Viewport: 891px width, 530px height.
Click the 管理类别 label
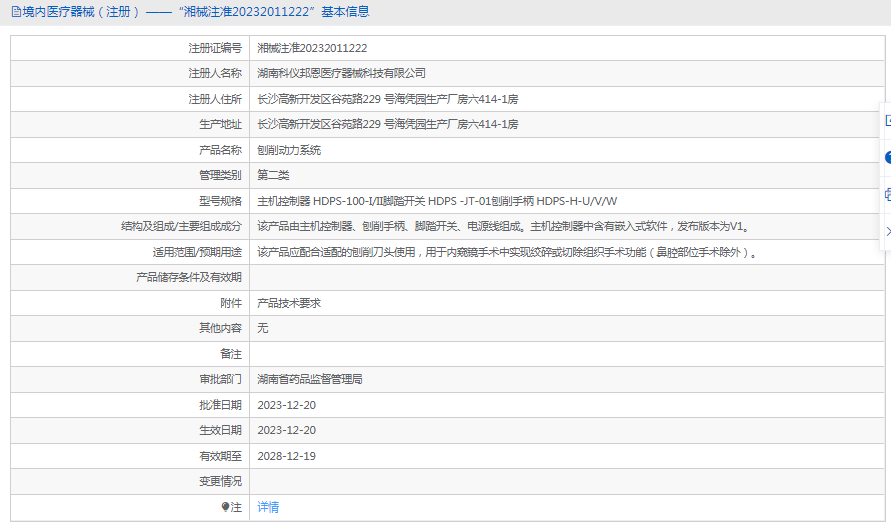point(220,175)
